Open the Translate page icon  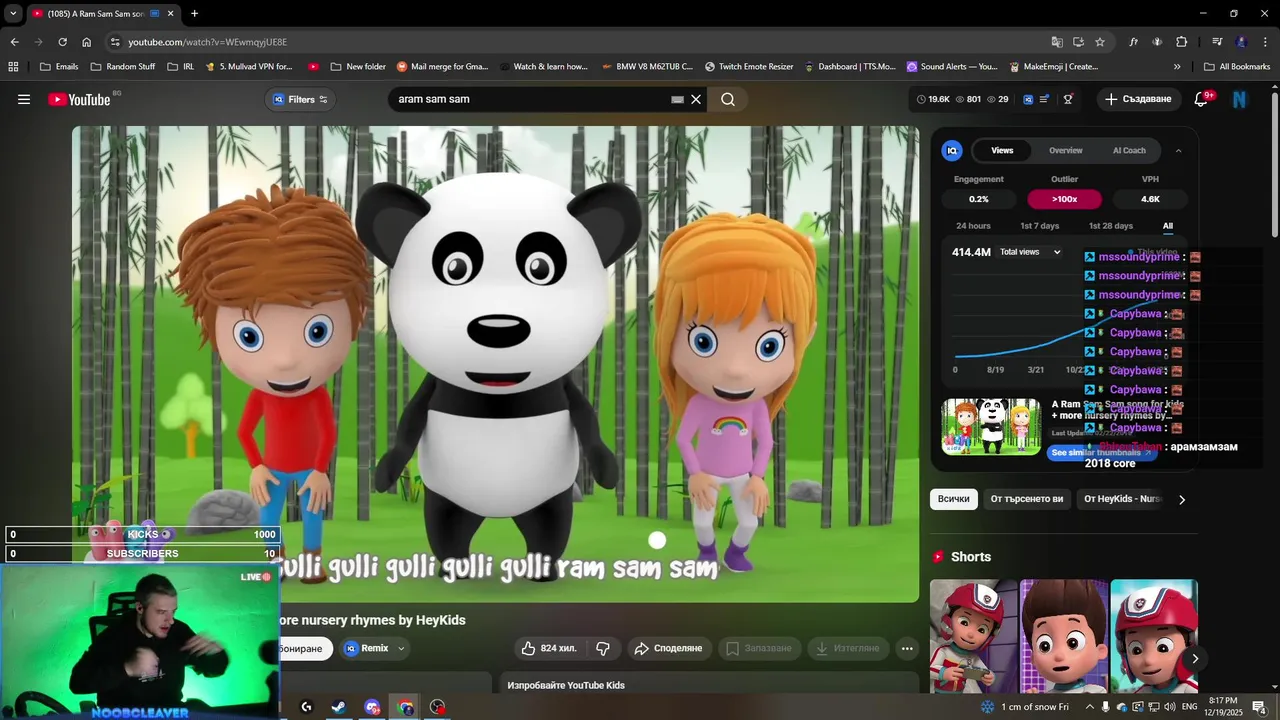tap(1057, 42)
